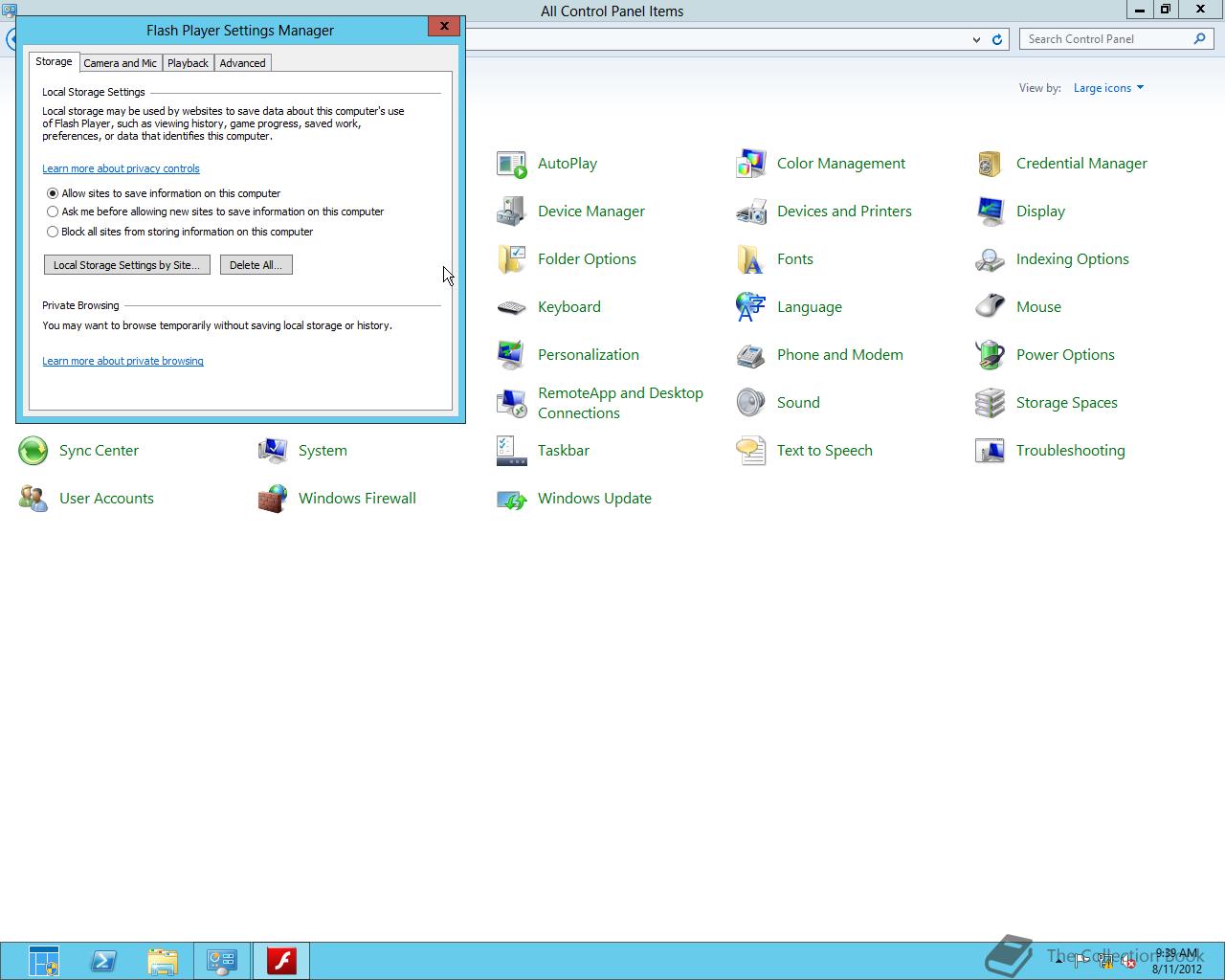
Task: Open the Sound icon
Action: (750, 403)
